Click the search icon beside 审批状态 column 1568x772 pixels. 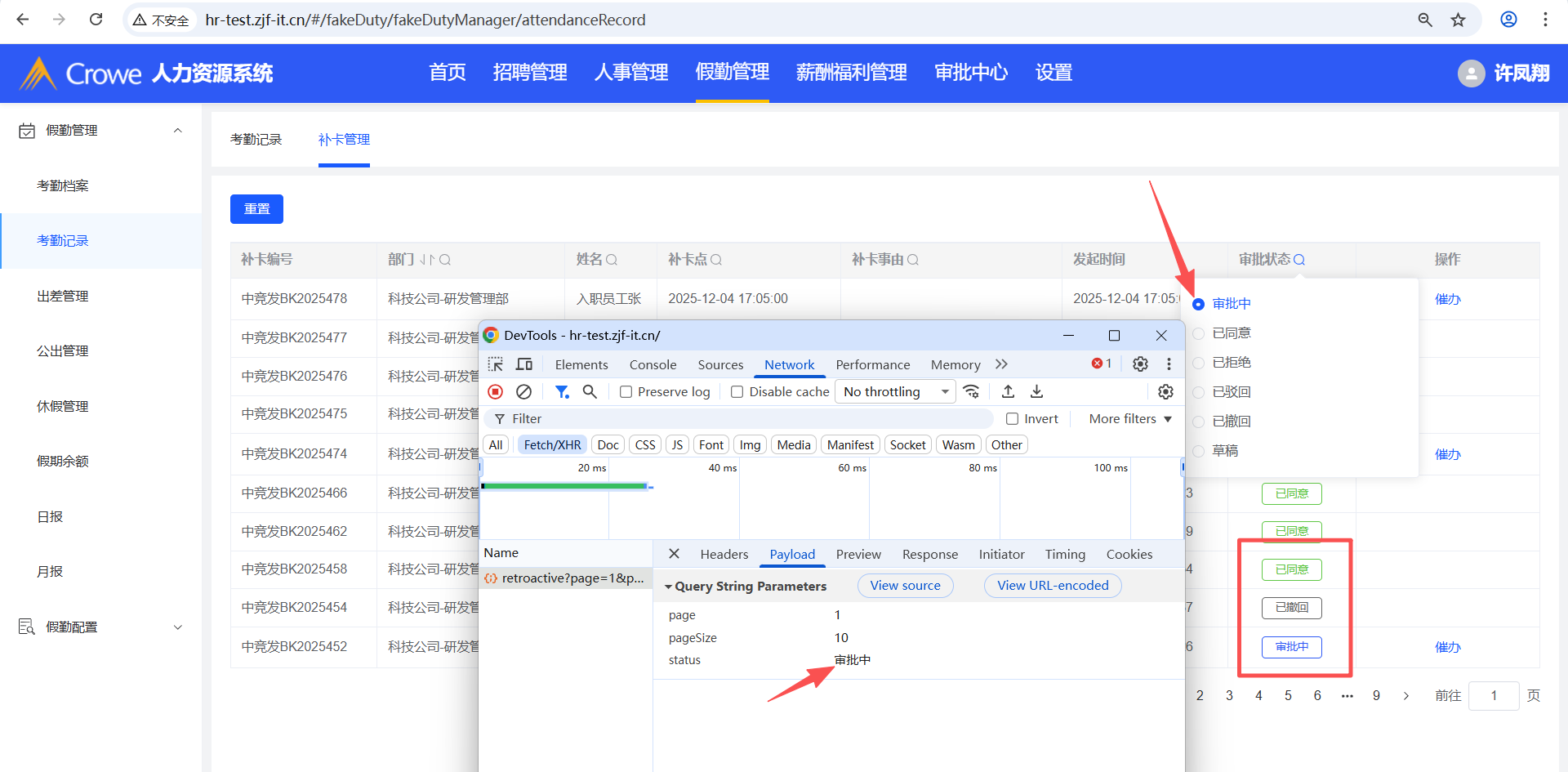(x=1299, y=260)
